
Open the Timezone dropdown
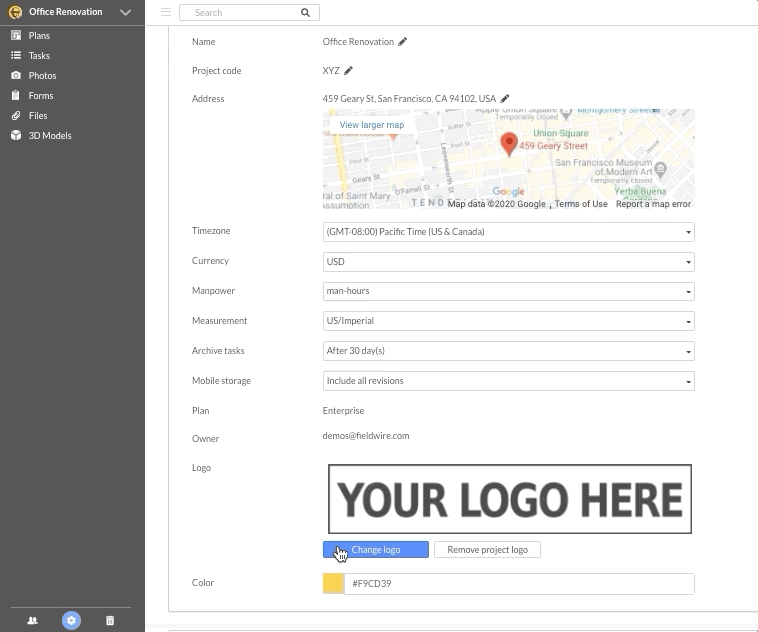(509, 232)
